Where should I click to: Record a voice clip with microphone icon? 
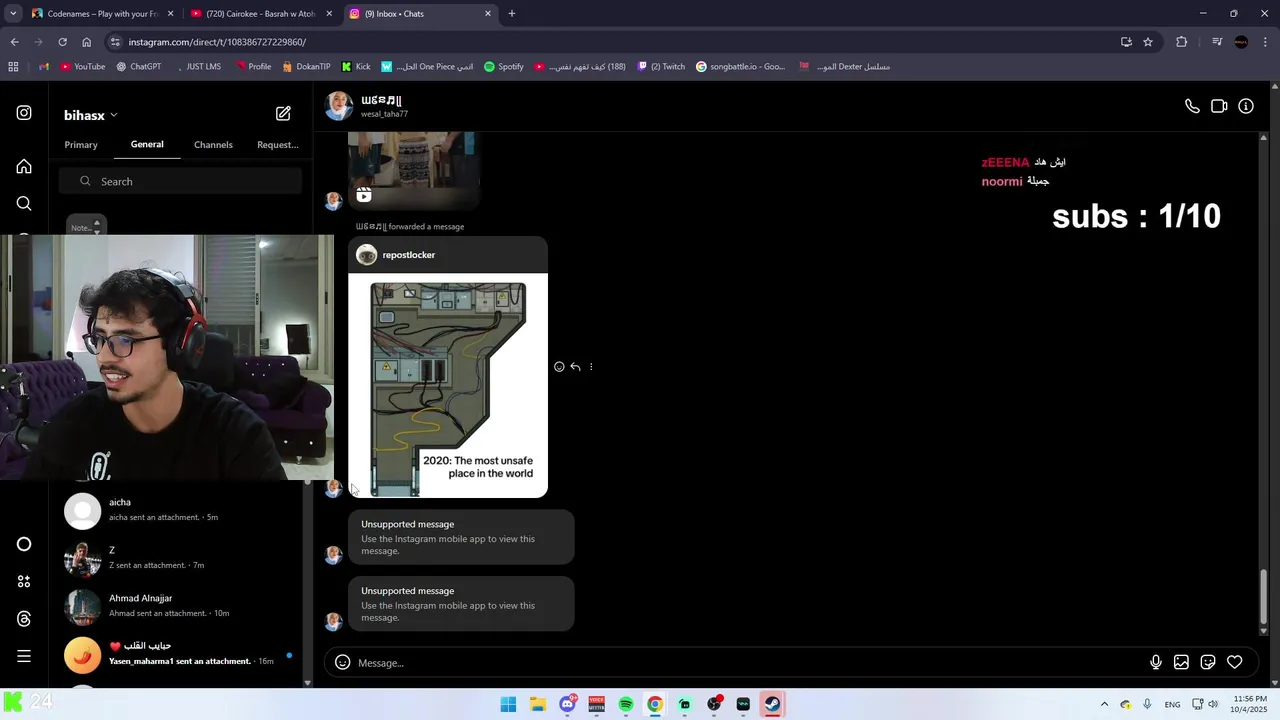coord(1155,662)
